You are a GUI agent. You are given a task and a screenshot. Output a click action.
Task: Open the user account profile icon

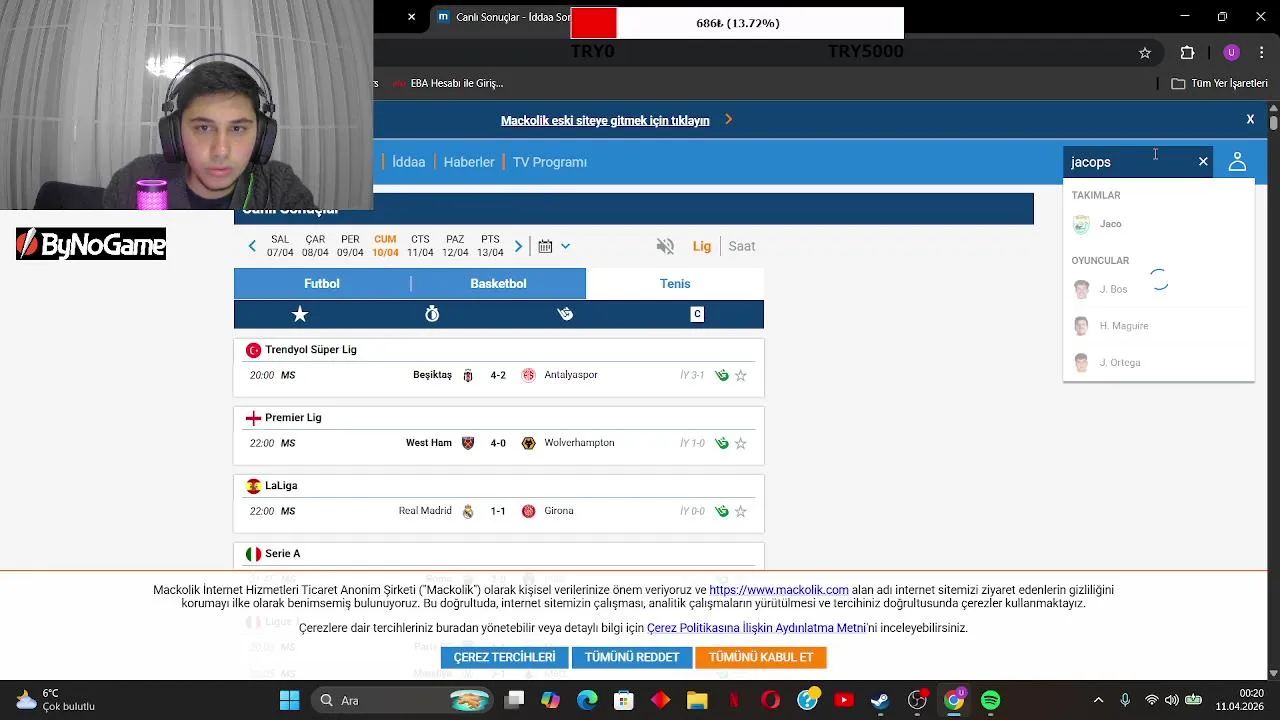(1237, 162)
